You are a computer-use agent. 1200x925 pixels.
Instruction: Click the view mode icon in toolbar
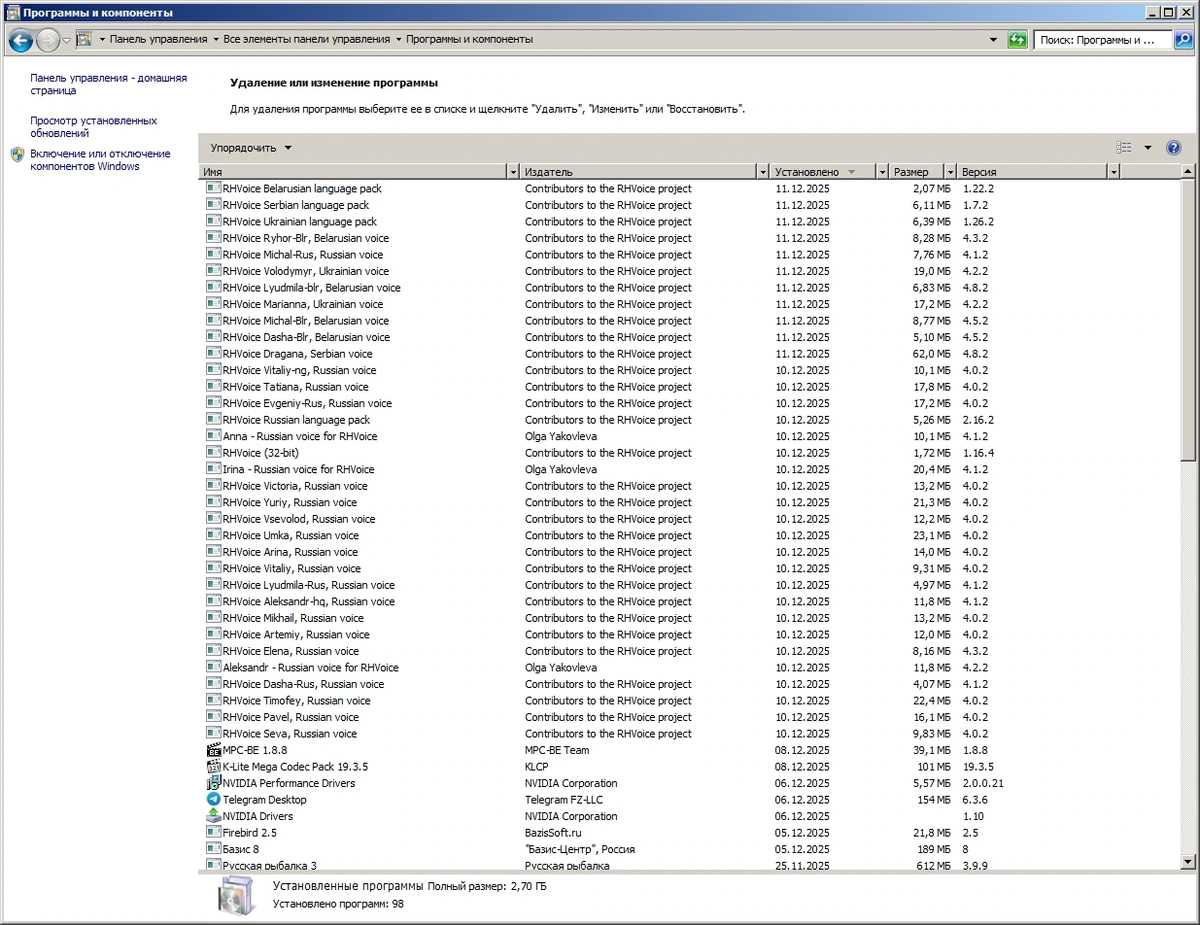(x=1124, y=148)
